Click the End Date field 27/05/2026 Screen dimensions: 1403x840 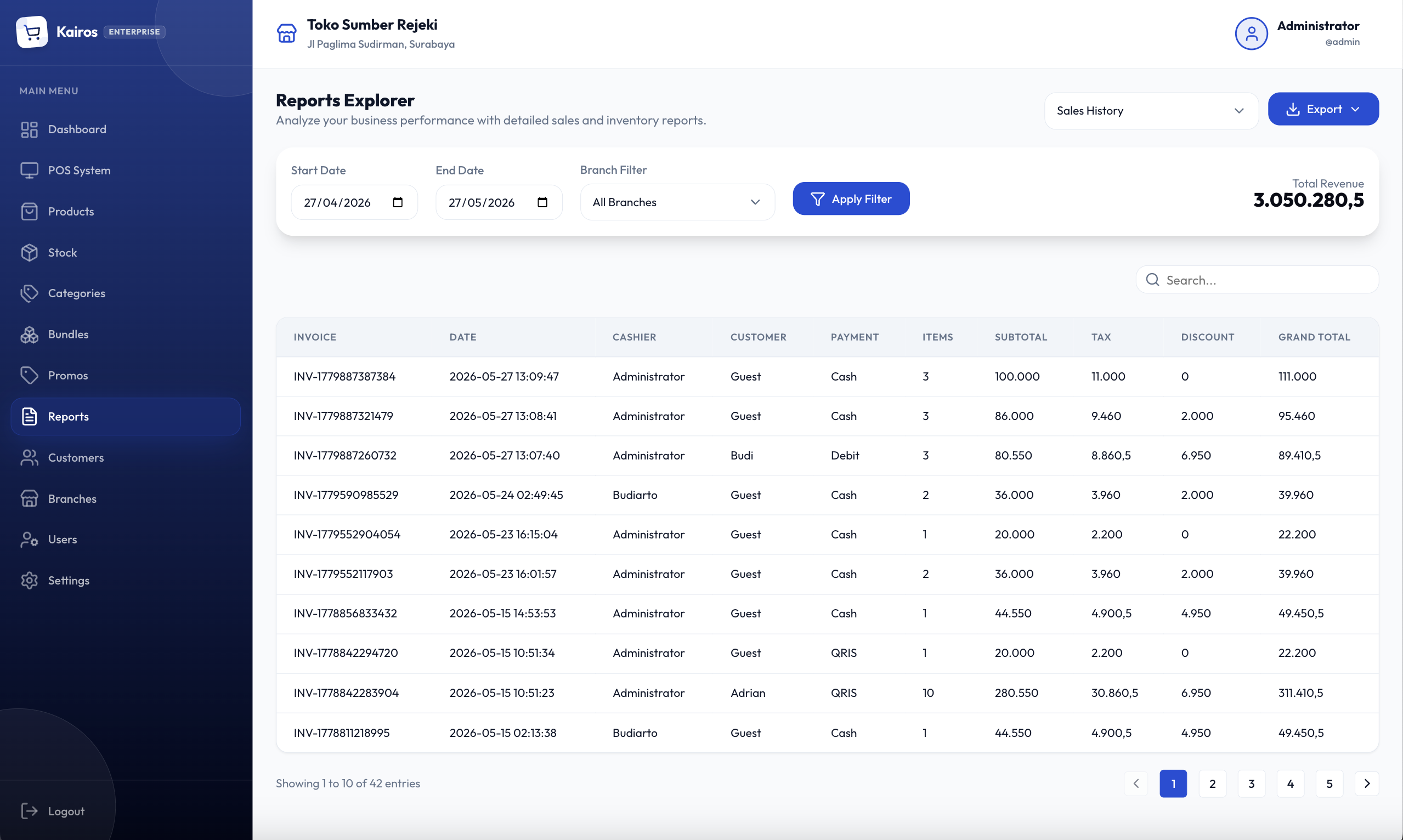pyautogui.click(x=499, y=202)
